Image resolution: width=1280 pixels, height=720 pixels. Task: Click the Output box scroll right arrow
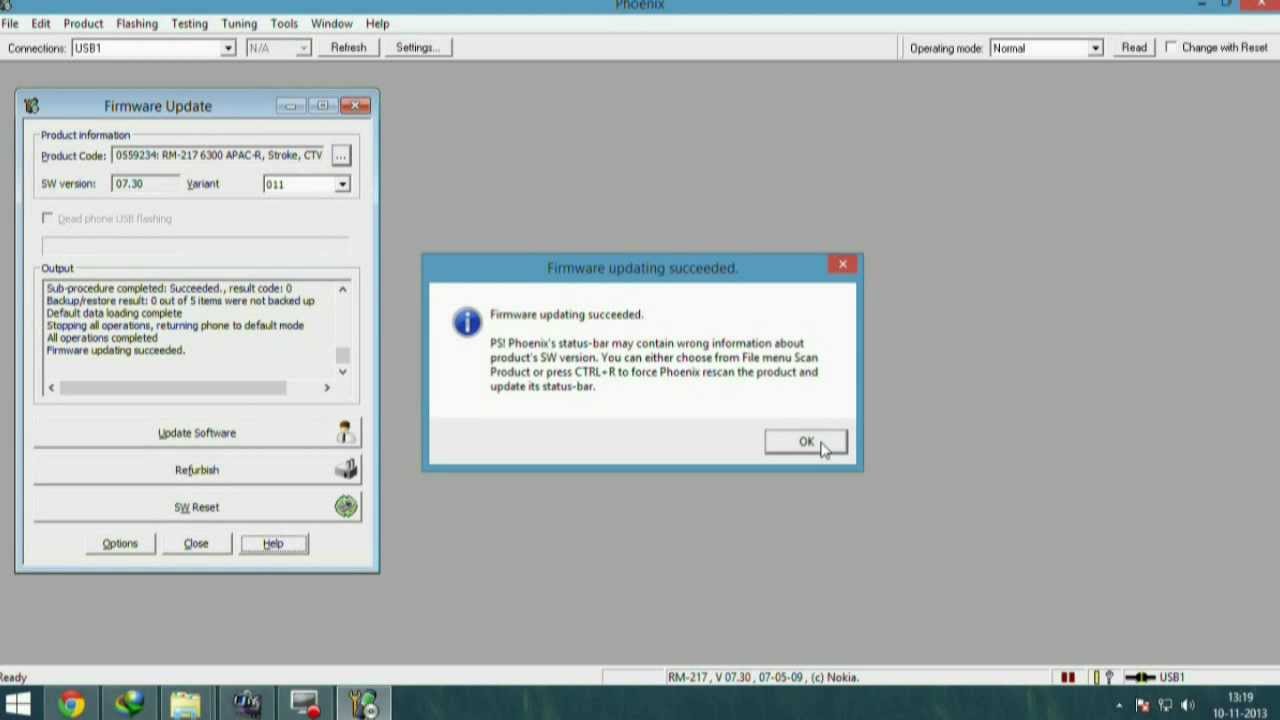[326, 387]
